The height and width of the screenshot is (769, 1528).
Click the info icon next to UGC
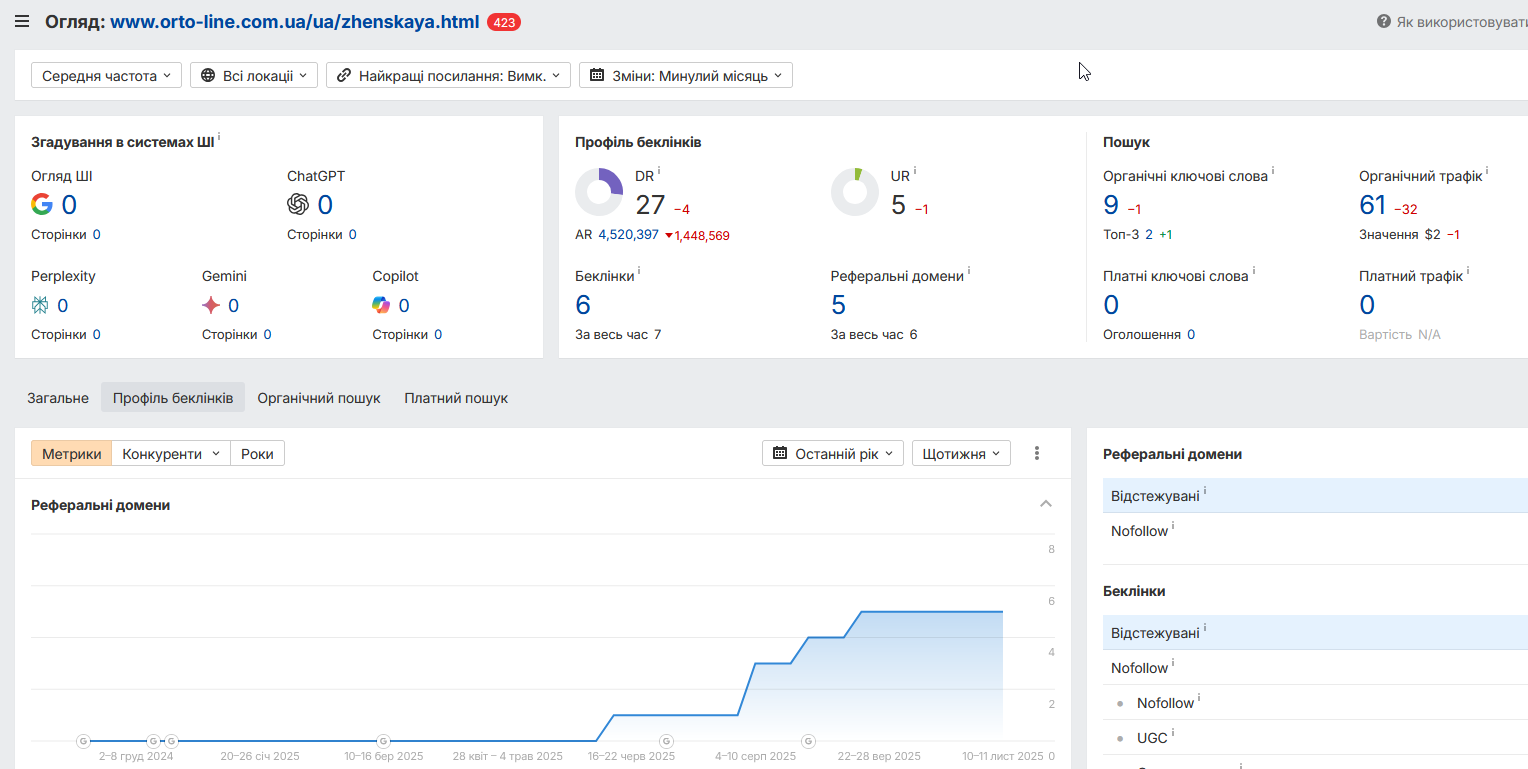1173,733
